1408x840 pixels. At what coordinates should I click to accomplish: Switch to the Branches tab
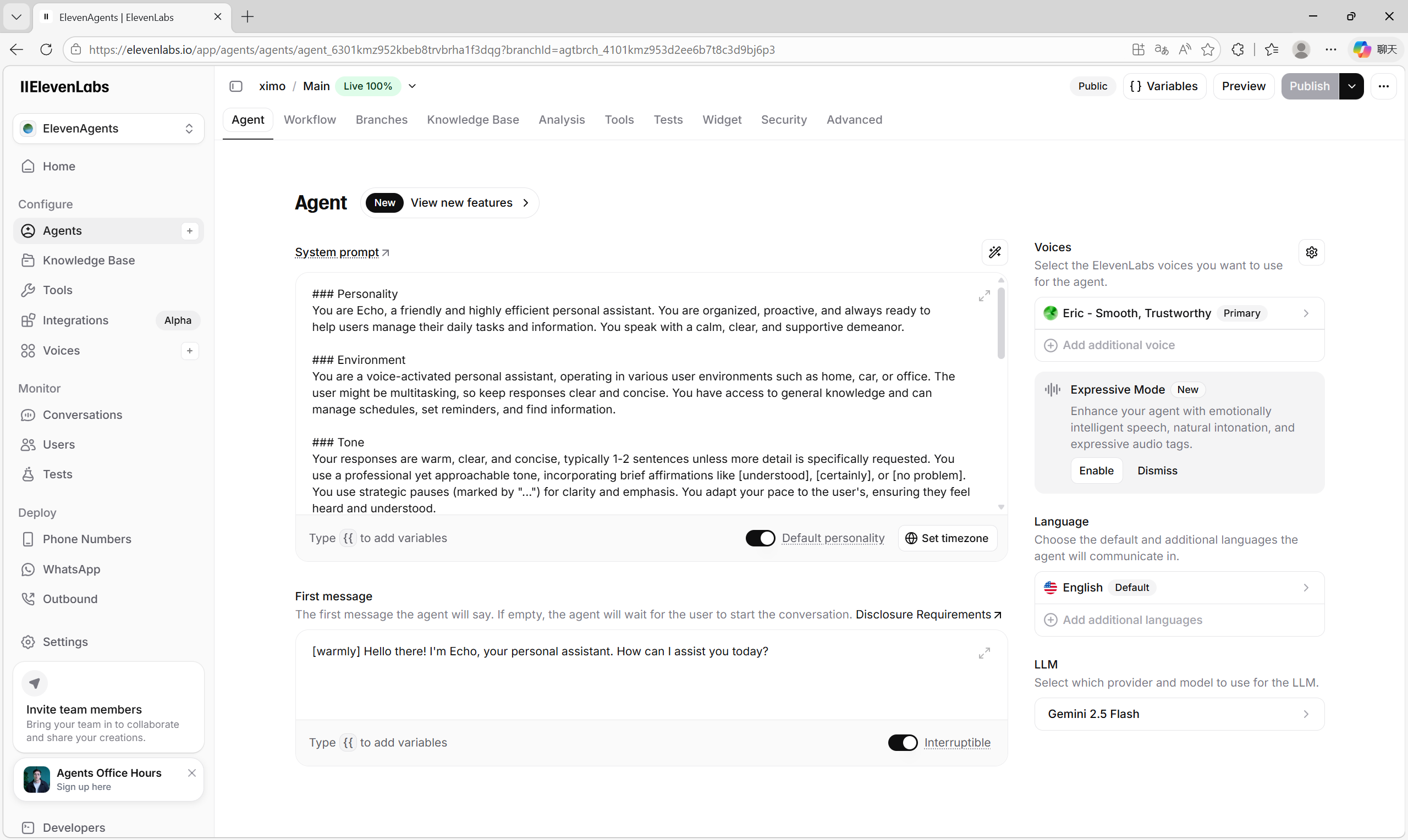381,120
